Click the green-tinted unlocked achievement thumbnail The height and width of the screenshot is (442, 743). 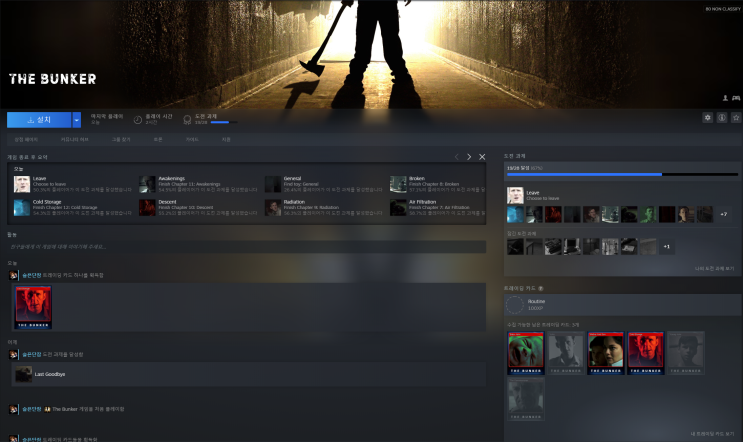point(648,214)
